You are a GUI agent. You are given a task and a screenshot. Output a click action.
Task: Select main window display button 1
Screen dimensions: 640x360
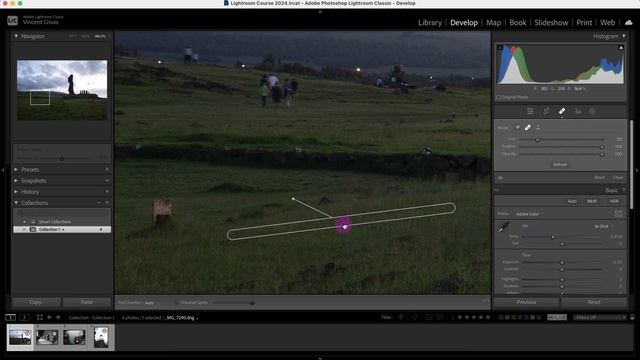(11, 317)
